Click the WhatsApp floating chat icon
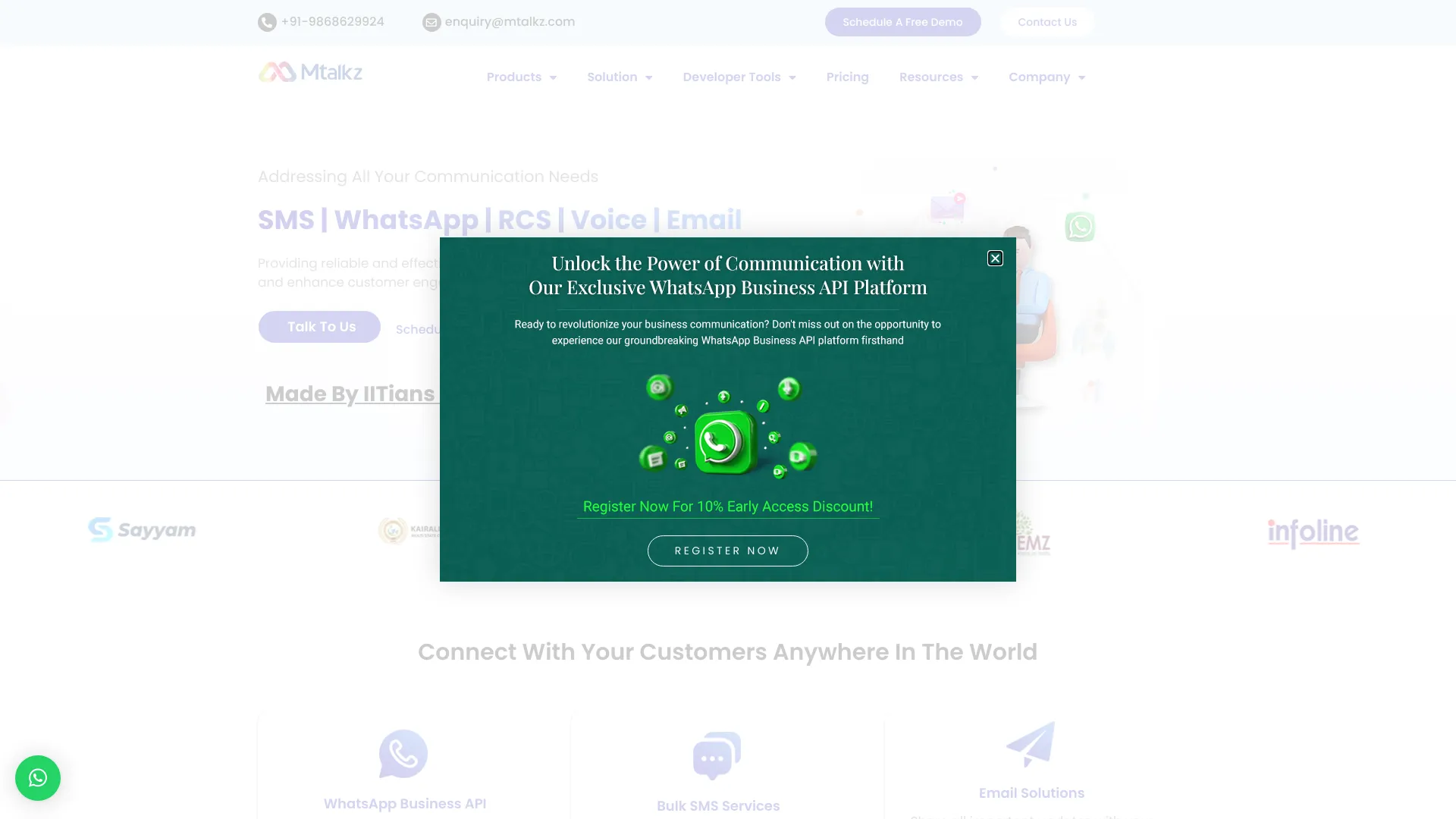Viewport: 1456px width, 819px height. click(37, 777)
